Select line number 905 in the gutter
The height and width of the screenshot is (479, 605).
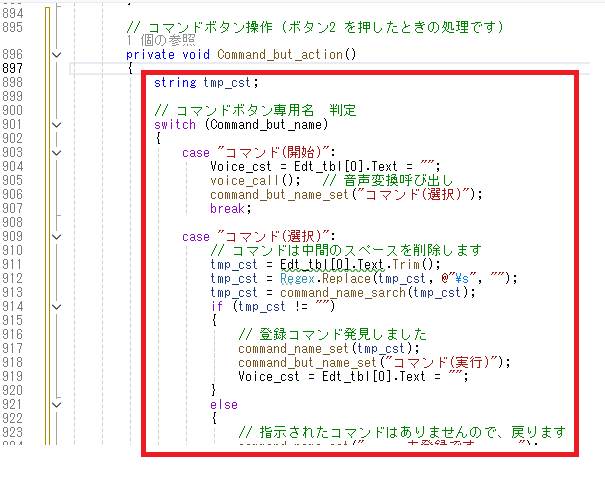pos(16,180)
